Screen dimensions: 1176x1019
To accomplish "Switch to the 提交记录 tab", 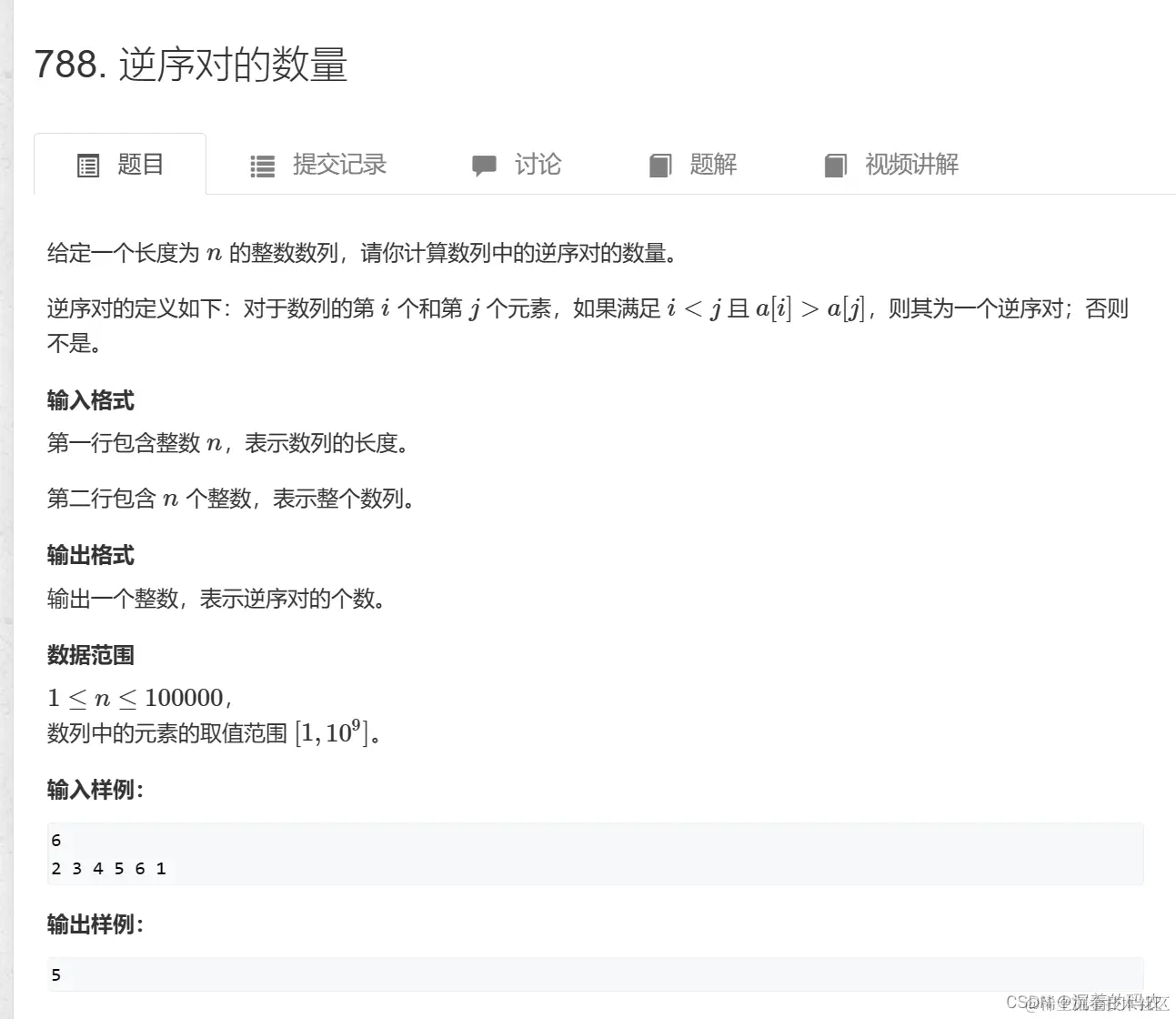I will pos(338,165).
